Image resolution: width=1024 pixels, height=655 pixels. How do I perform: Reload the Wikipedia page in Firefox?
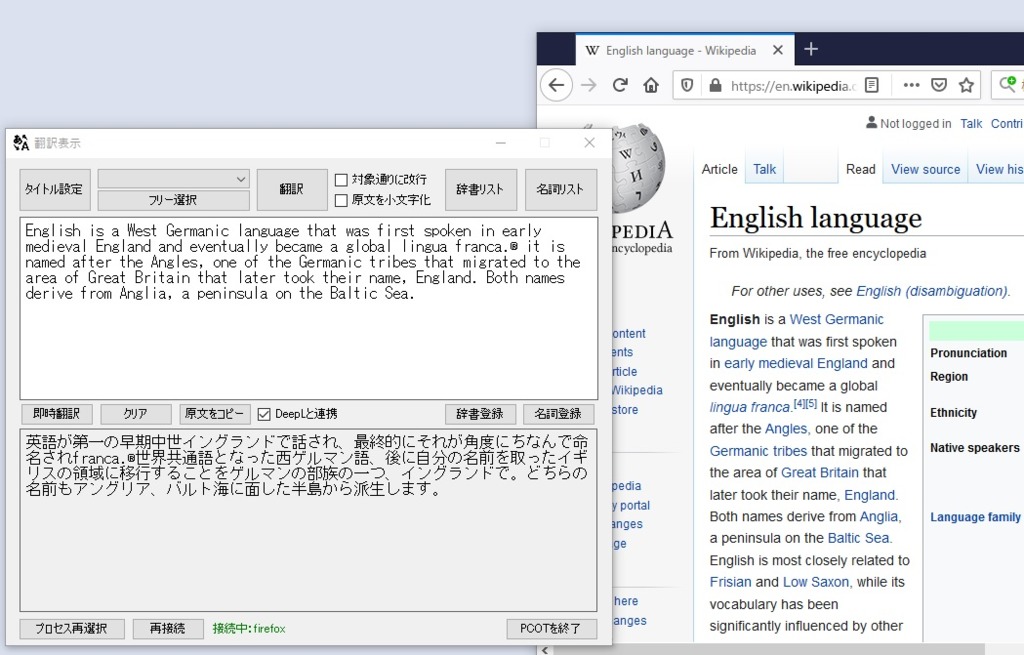click(620, 85)
